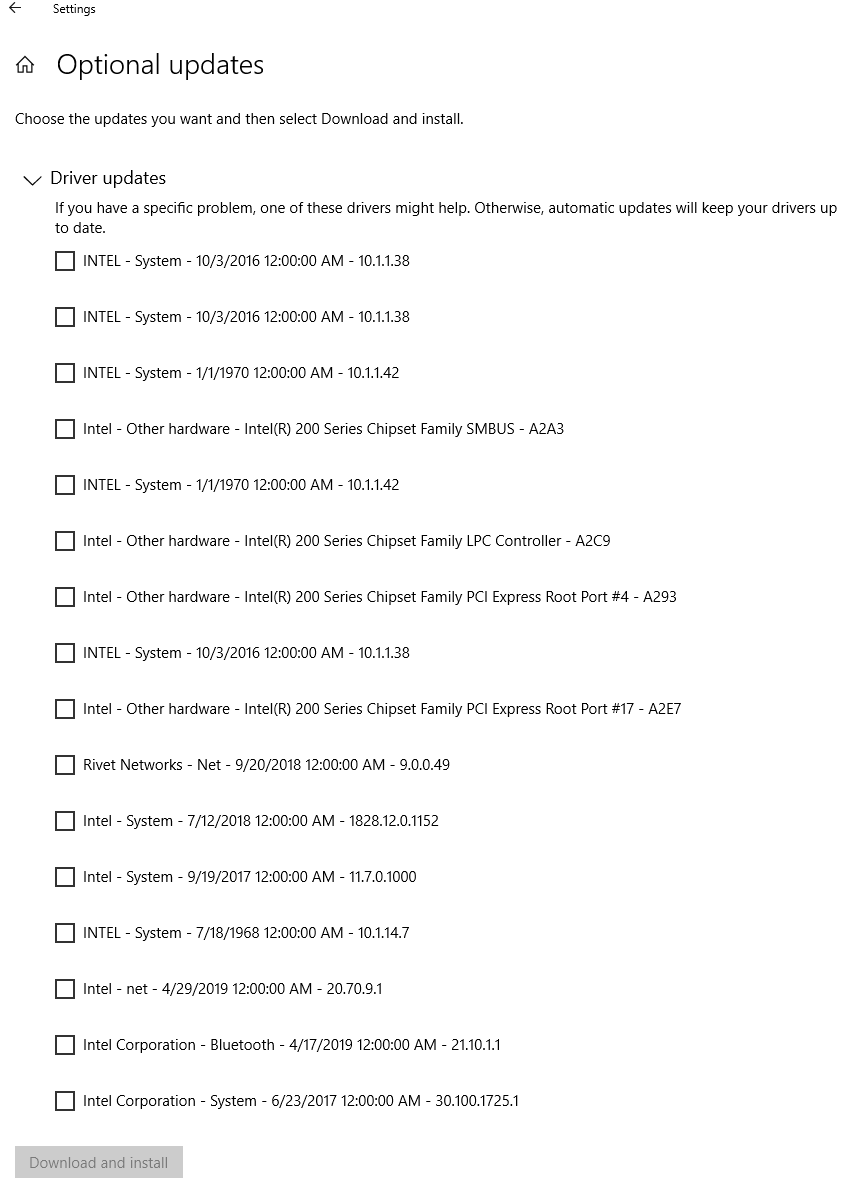Select the Intel net 20.70.9.1 checkbox

[65, 989]
